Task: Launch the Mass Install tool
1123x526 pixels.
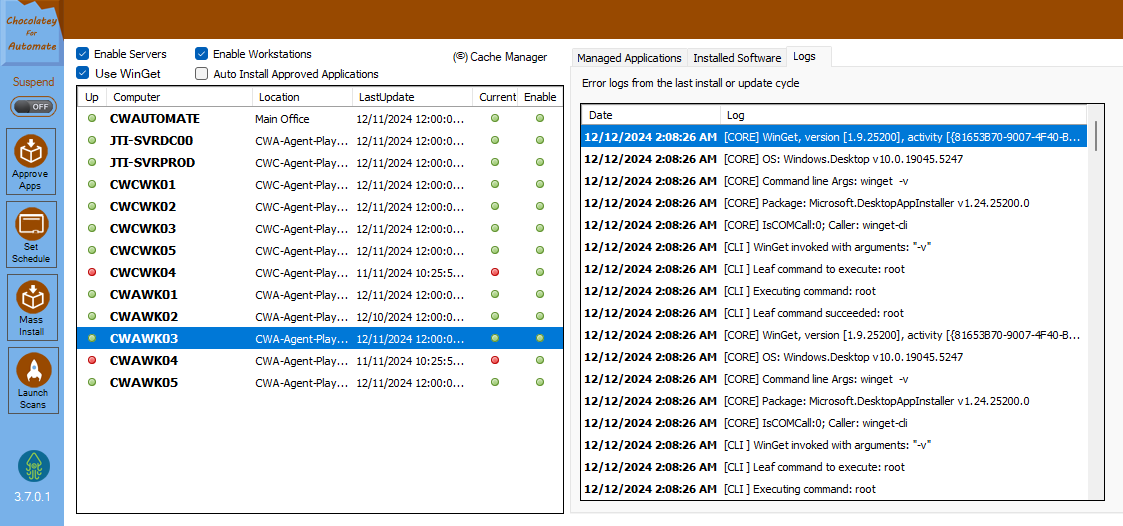Action: [x=31, y=307]
